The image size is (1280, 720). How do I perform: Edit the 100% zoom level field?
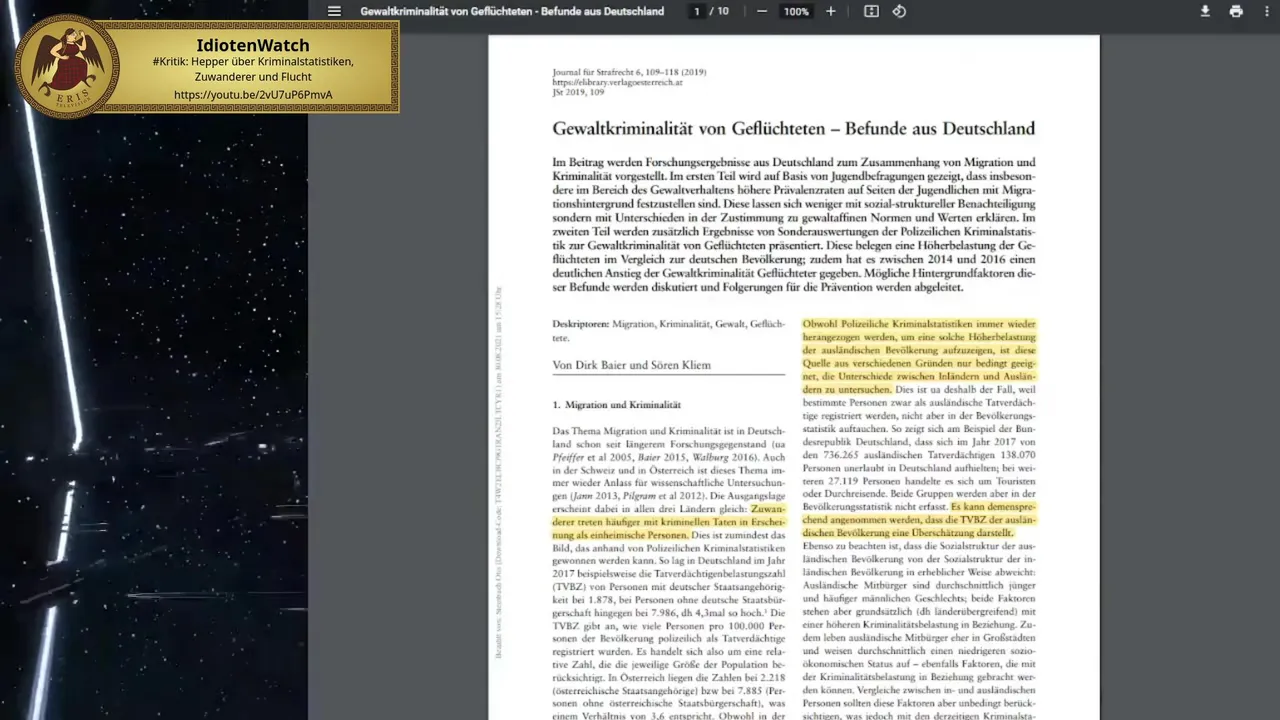click(x=796, y=11)
